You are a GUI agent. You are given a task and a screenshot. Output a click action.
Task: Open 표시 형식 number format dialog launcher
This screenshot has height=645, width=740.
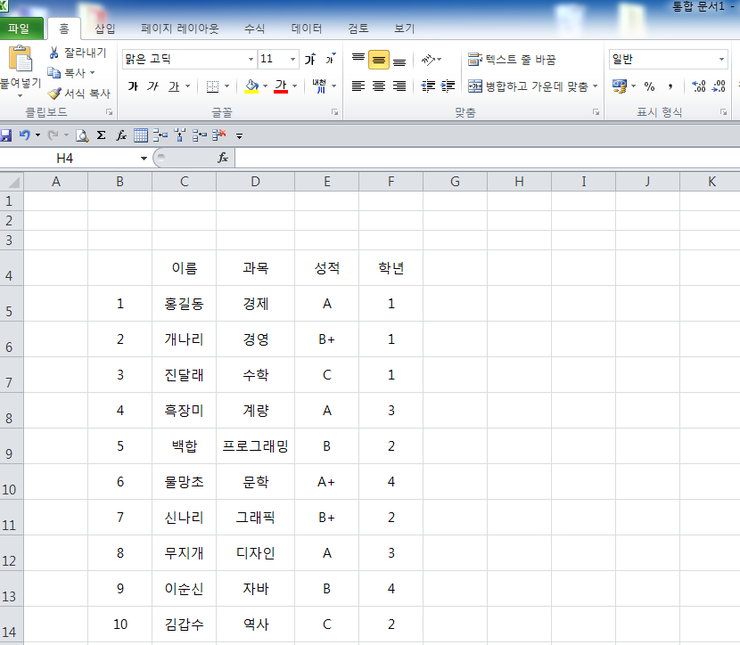click(723, 112)
